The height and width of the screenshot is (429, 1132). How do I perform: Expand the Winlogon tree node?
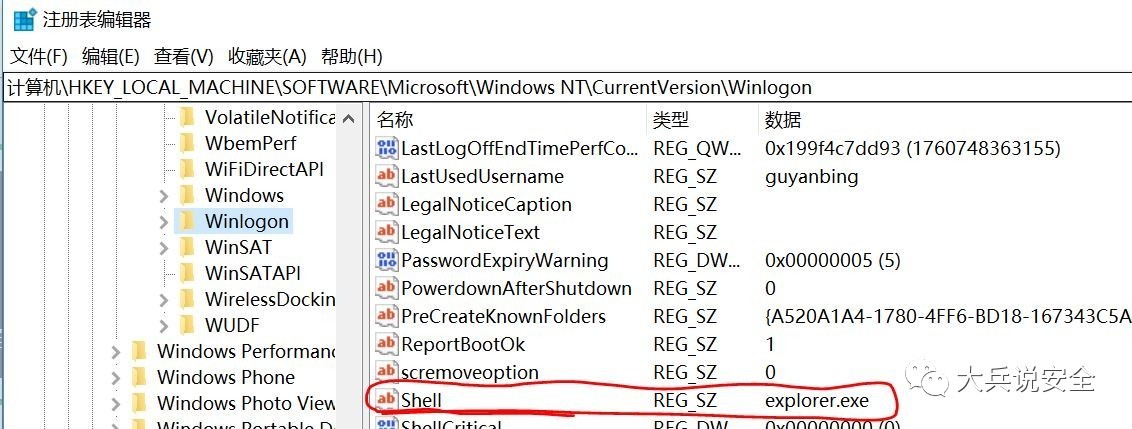coord(164,221)
